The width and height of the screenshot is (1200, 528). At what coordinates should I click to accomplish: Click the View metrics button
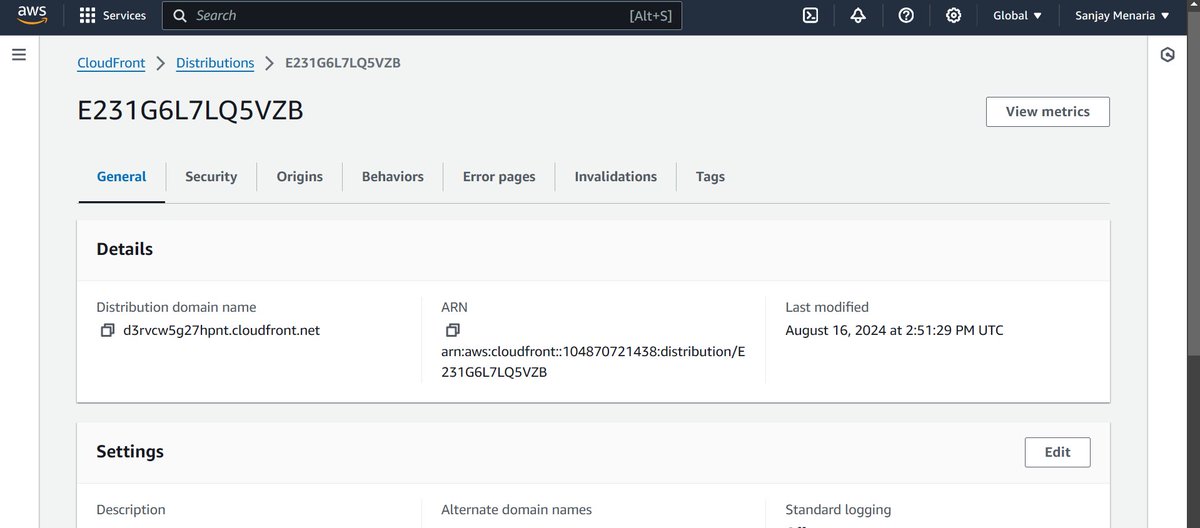1047,112
